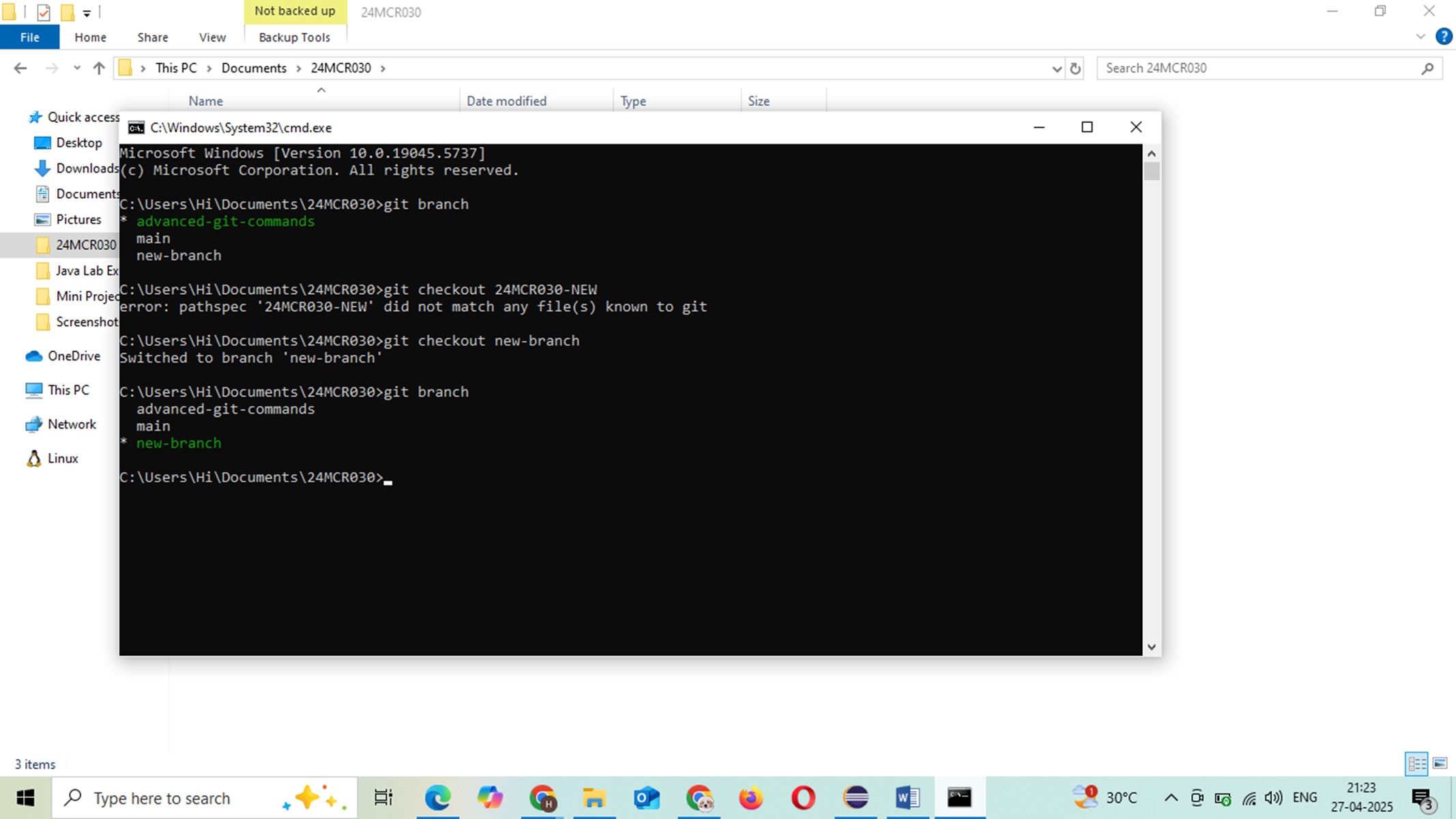The height and width of the screenshot is (819, 1456).
Task: Go up one folder level arrow
Action: pyautogui.click(x=99, y=68)
